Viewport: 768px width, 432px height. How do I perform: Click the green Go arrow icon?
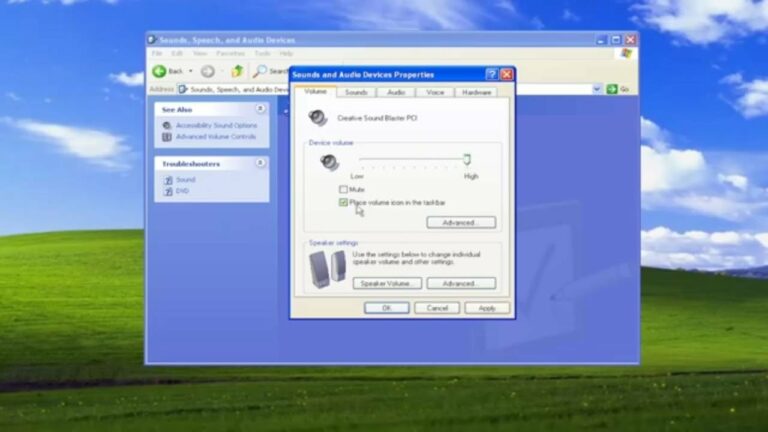point(612,89)
